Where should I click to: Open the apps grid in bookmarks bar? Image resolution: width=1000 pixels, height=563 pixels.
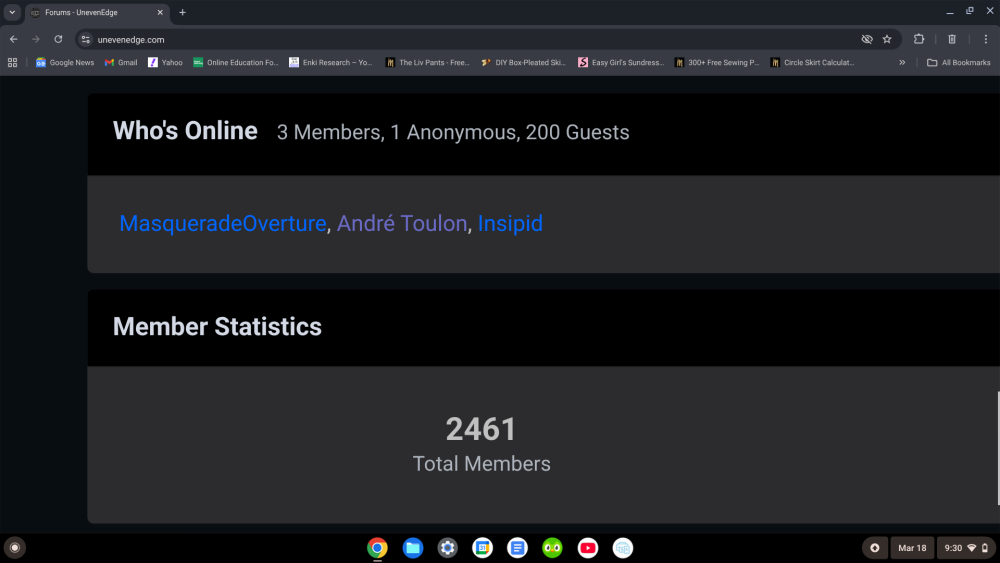pos(12,62)
